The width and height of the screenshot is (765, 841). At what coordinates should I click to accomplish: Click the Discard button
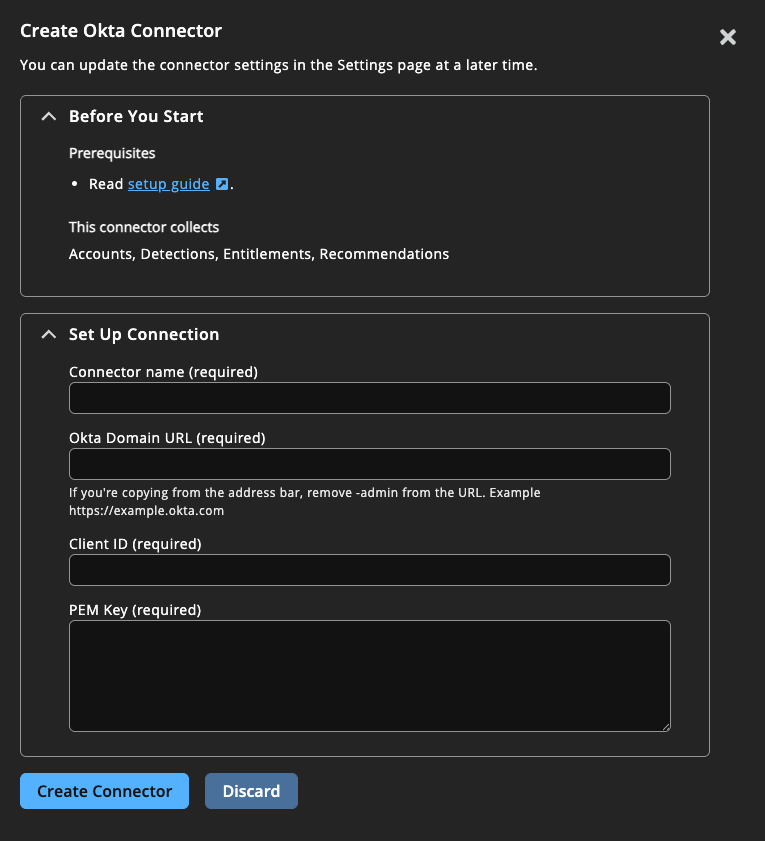(251, 790)
